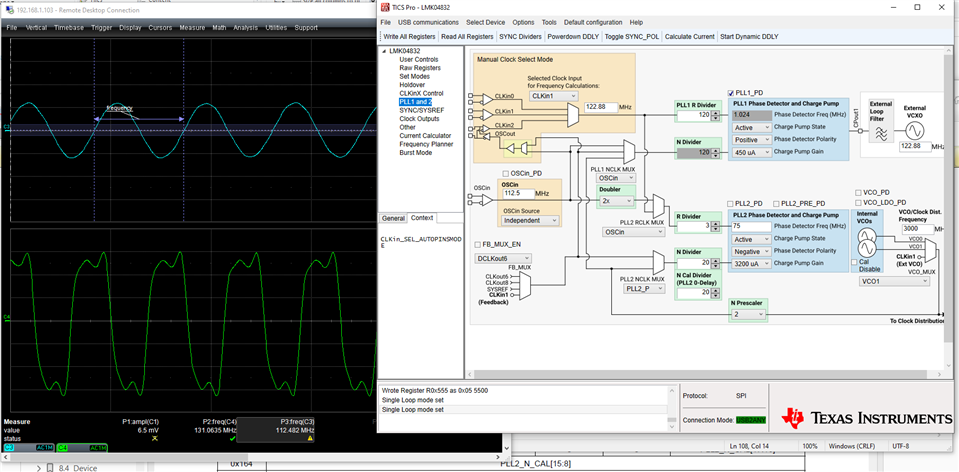Toggle the PLL1_PD checkbox
Screen dimensions: 959x472
tap(731, 93)
